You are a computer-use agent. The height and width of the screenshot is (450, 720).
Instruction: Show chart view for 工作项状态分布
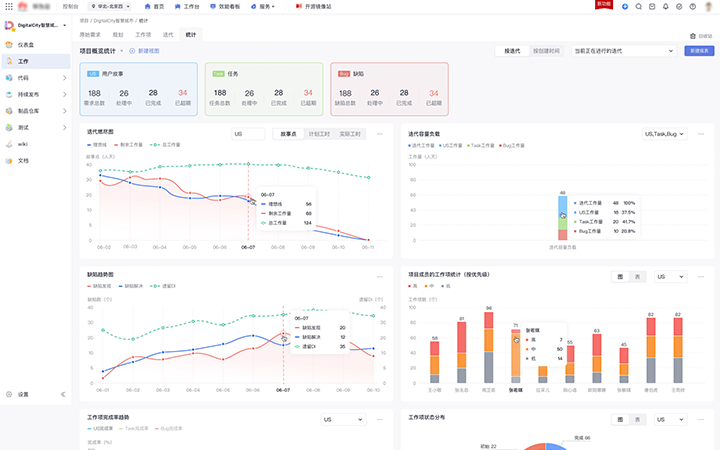click(620, 419)
